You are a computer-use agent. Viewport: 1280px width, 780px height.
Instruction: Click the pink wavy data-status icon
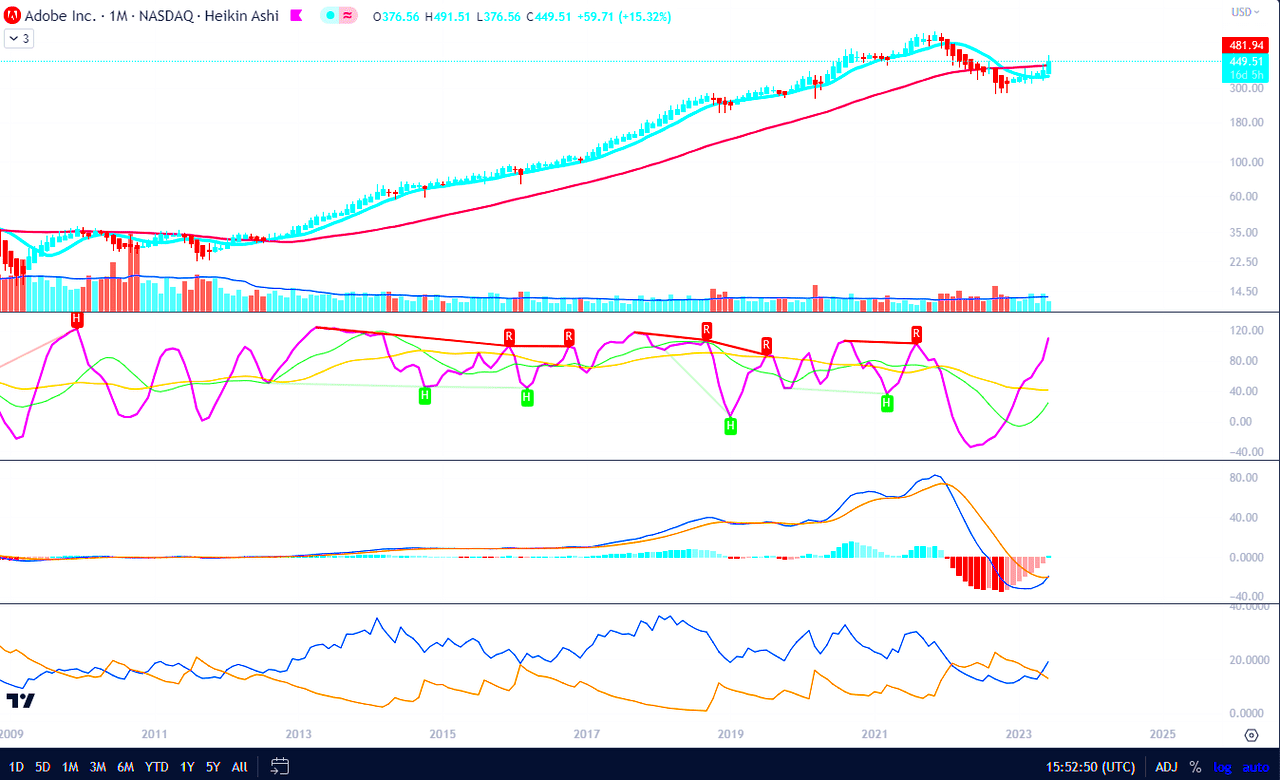[348, 16]
